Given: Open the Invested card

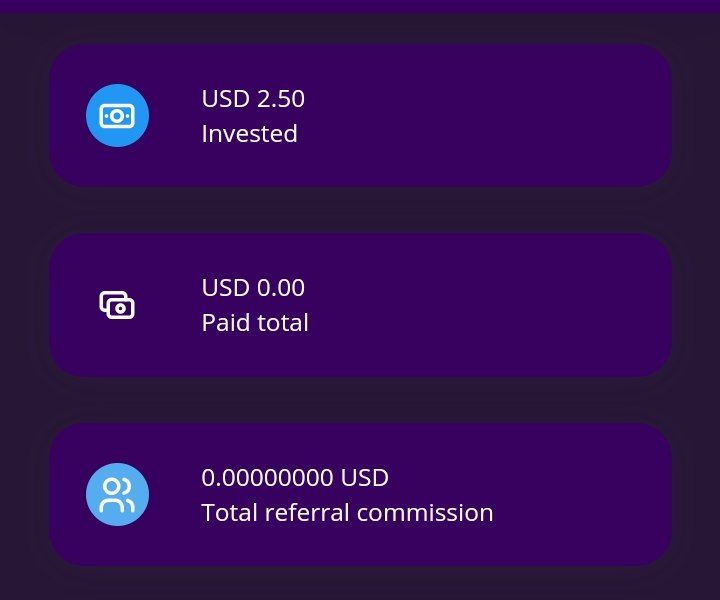Looking at the screenshot, I should point(360,115).
